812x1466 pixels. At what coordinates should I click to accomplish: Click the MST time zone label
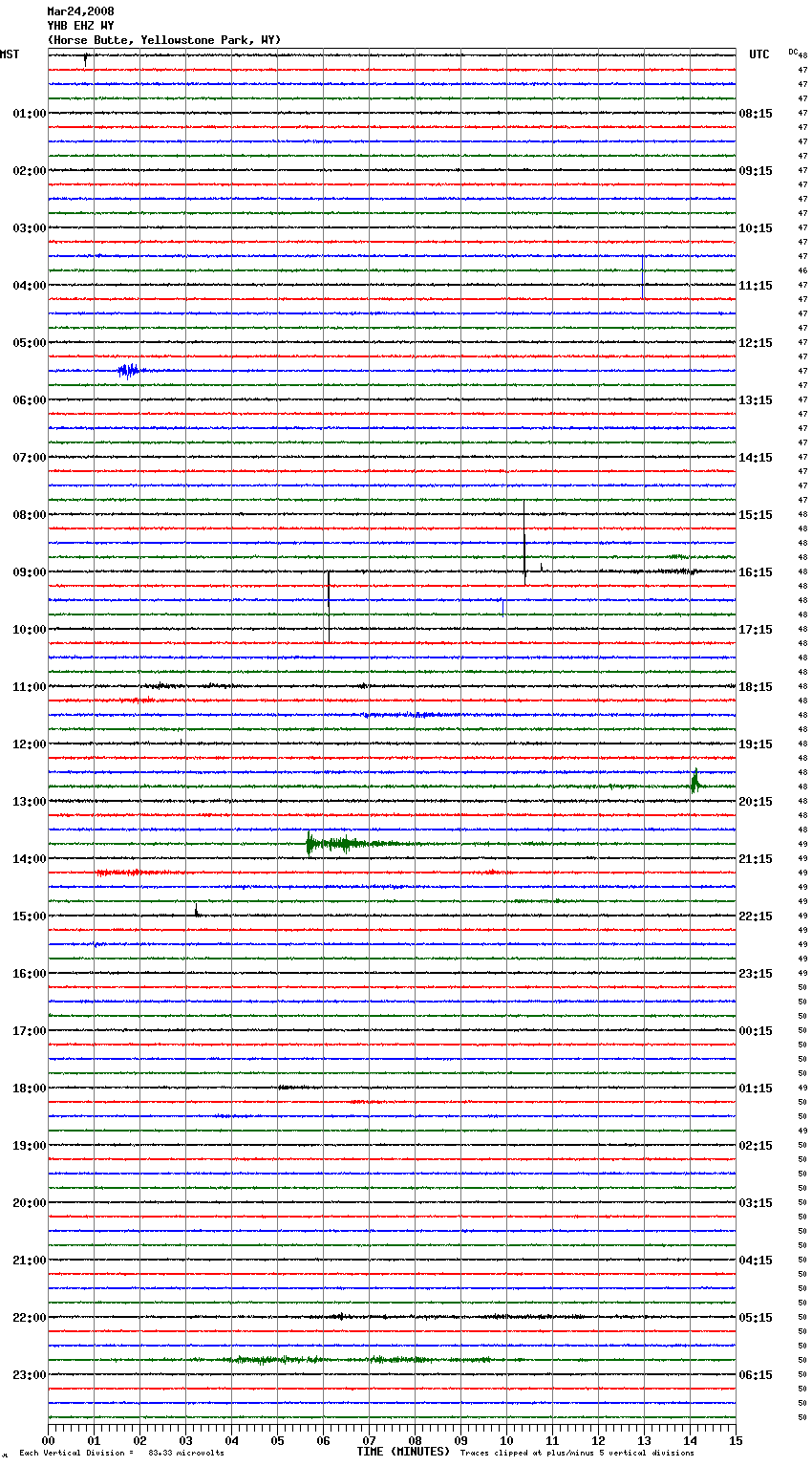[x=10, y=54]
